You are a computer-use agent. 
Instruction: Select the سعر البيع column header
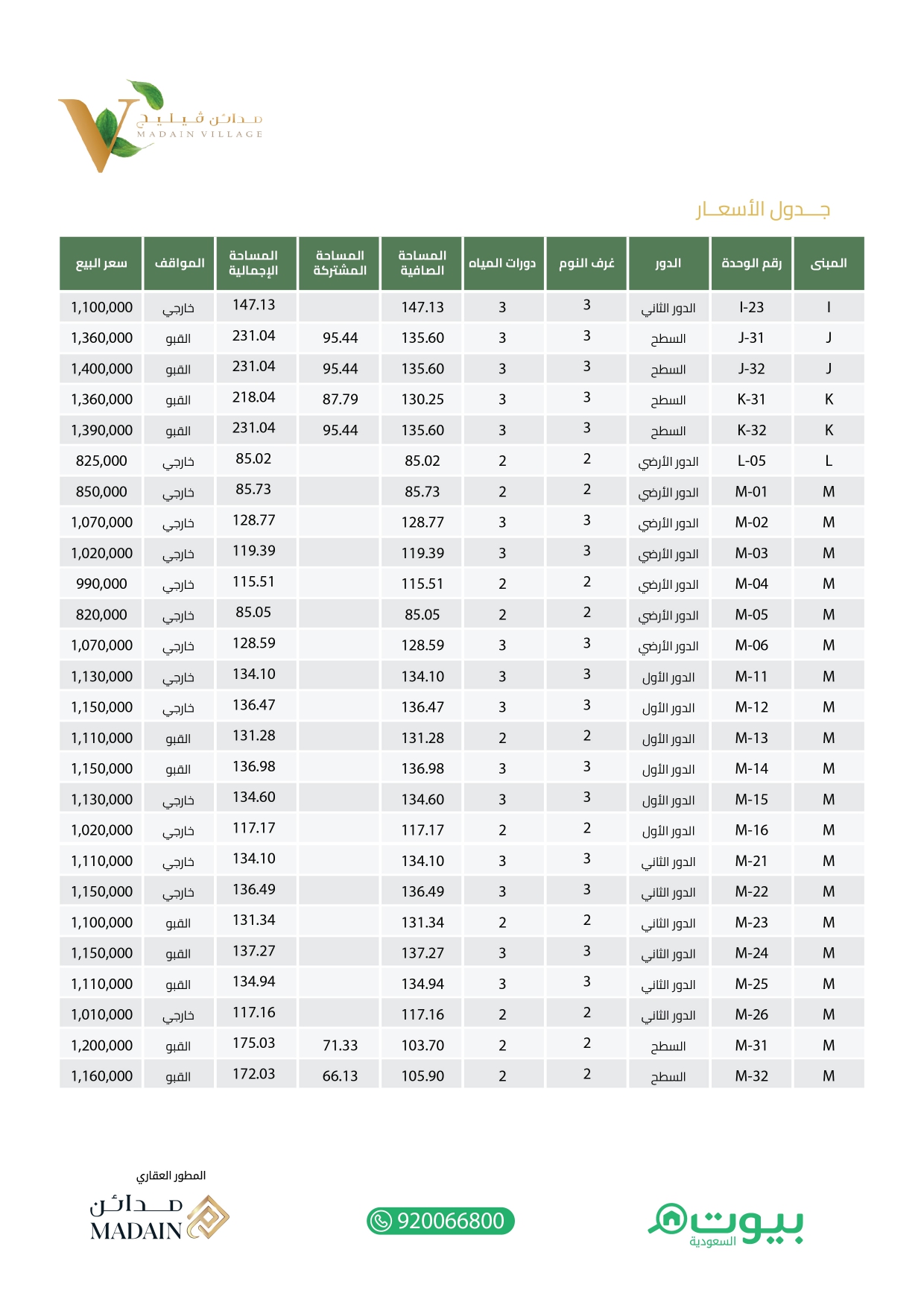pyautogui.click(x=101, y=263)
